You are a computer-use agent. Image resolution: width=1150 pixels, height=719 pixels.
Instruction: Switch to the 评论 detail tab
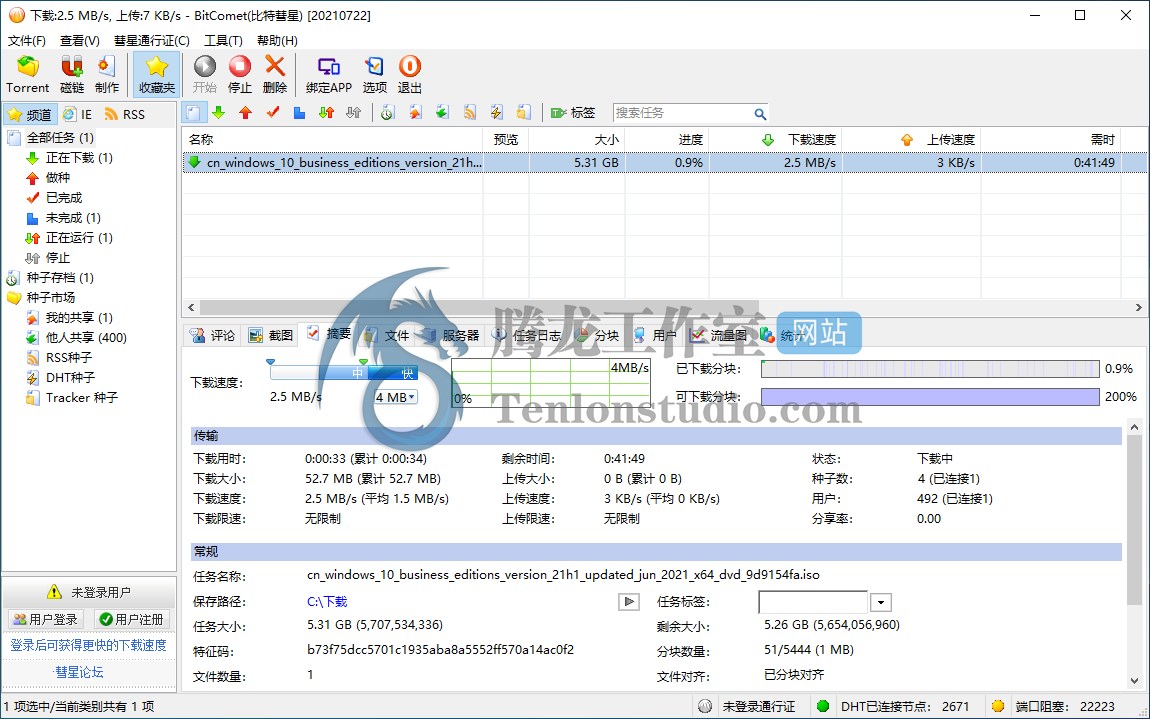click(213, 335)
